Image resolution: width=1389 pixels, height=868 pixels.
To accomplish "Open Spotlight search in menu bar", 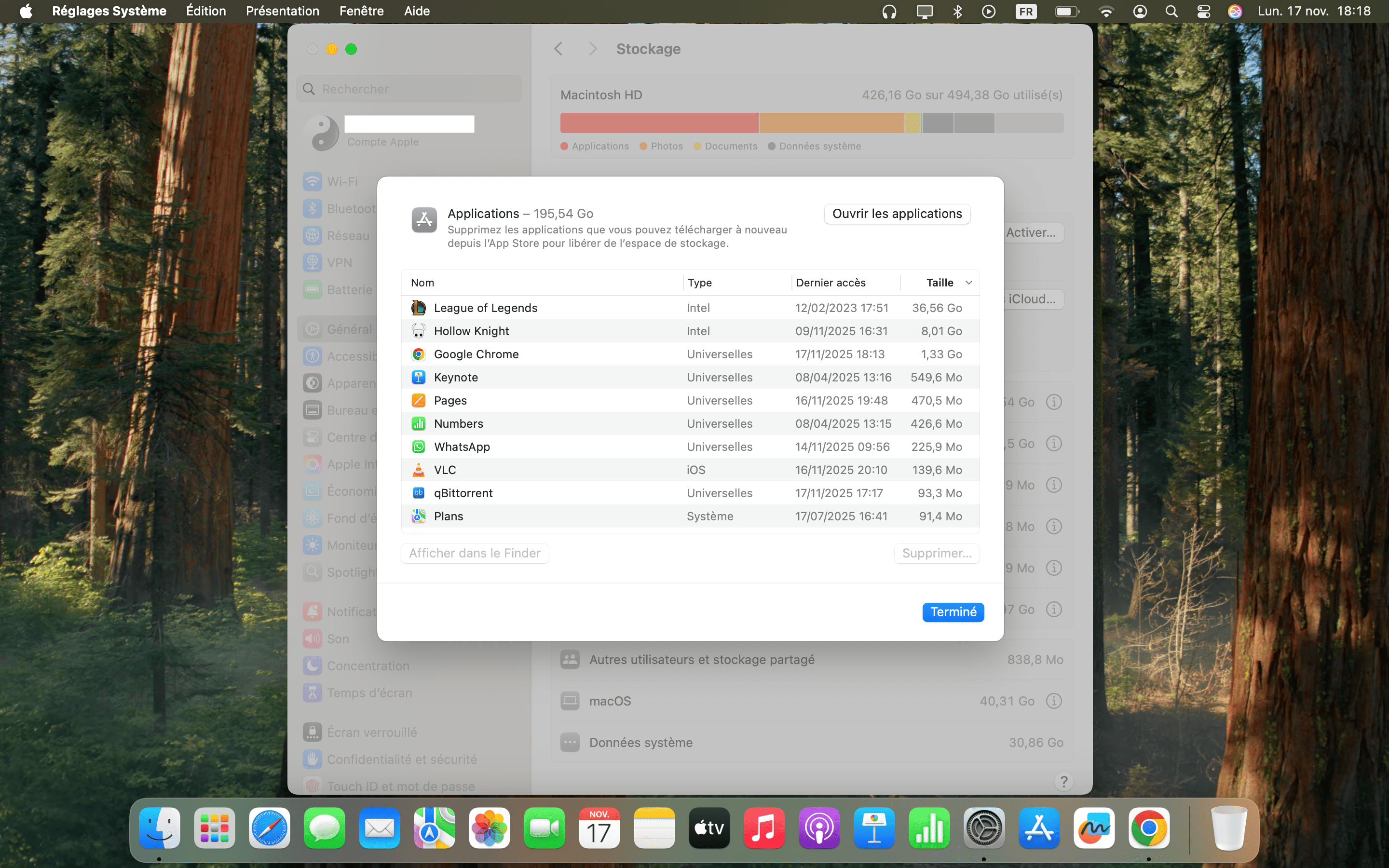I will click(x=1171, y=12).
